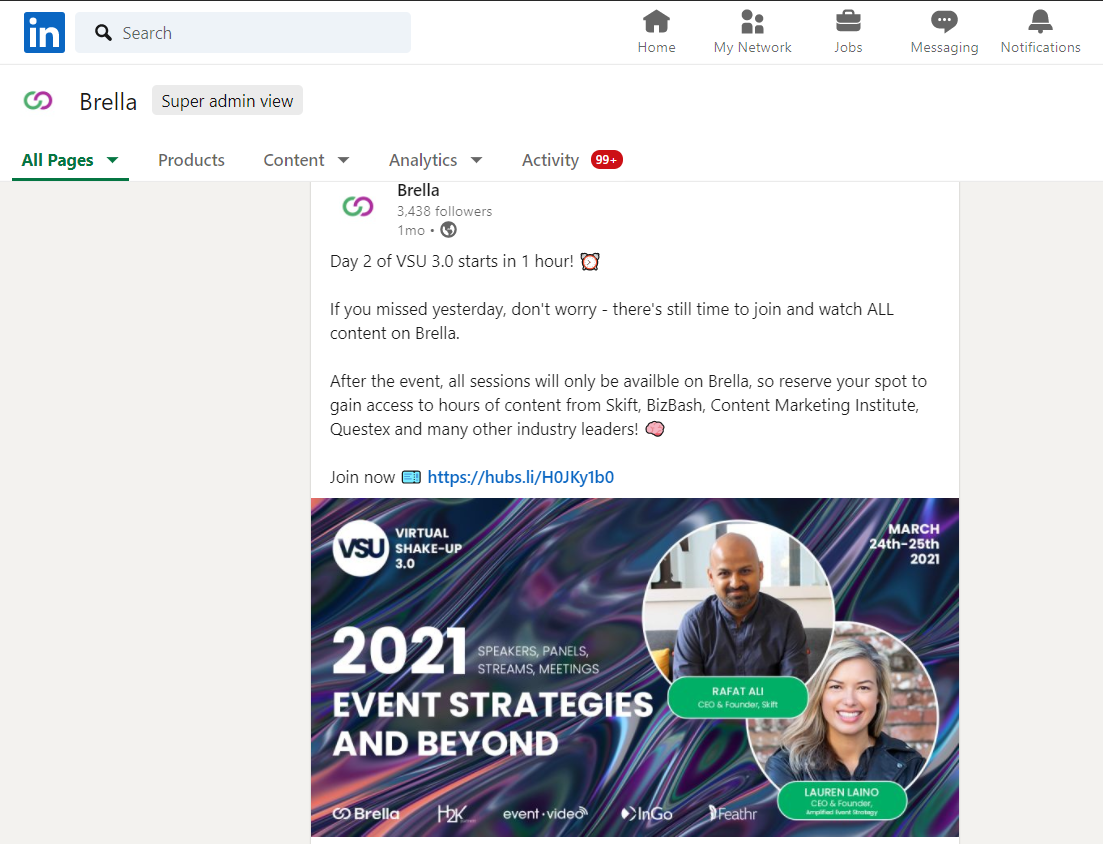Open the Analytics tab

point(423,160)
